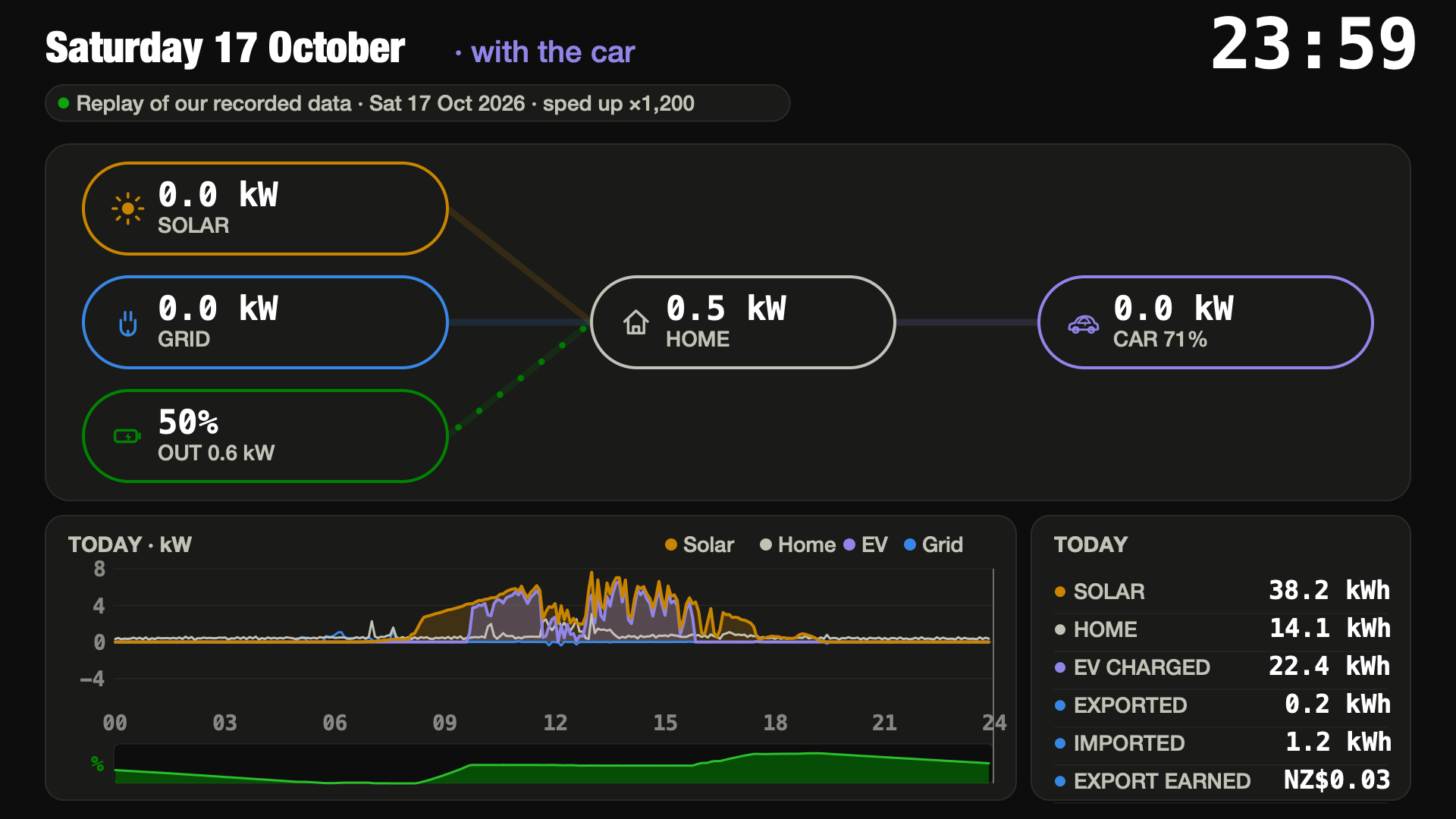1456x819 pixels.
Task: Select the '0.0 kW' solar power reading
Action: [x=218, y=195]
